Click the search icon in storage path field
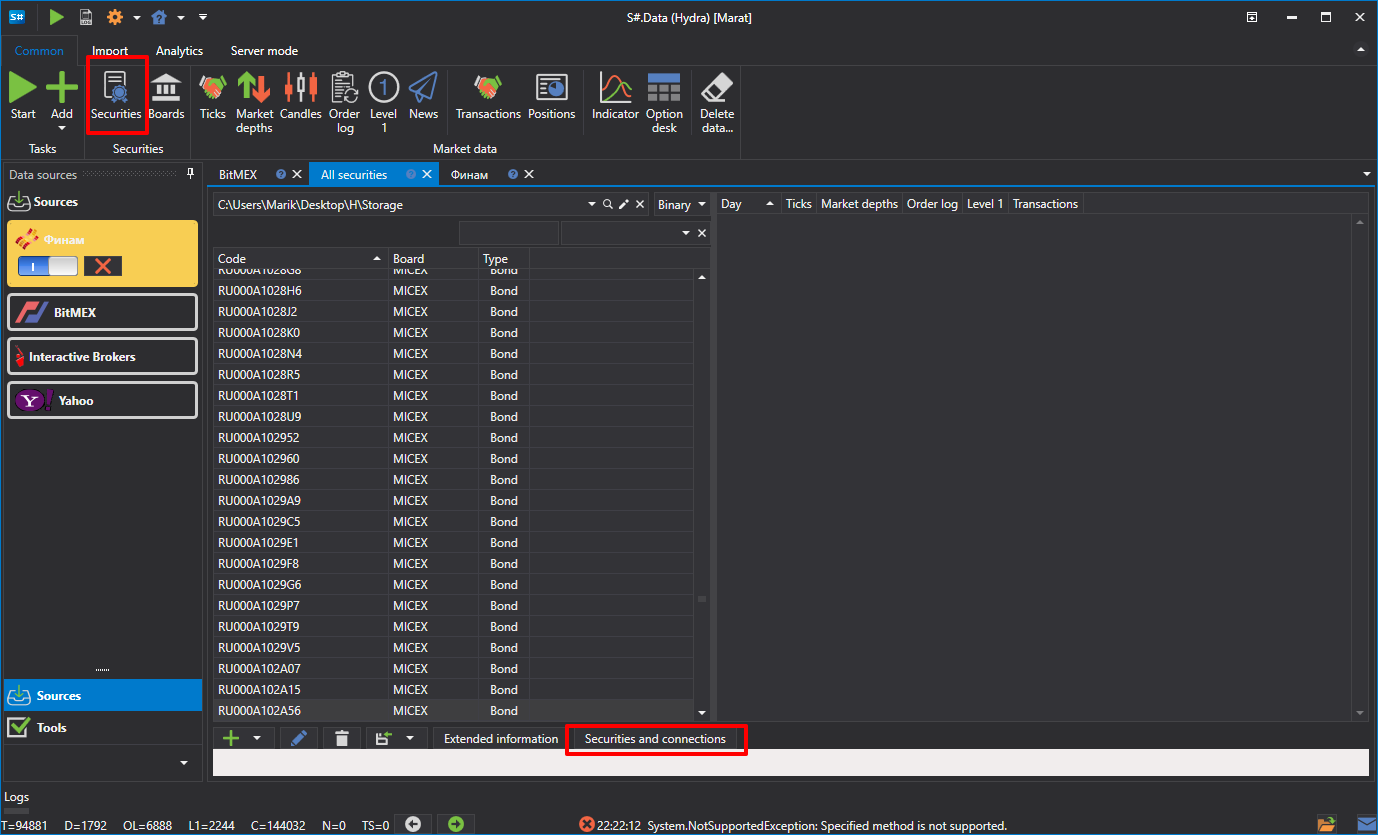This screenshot has height=835, width=1378. [x=608, y=204]
